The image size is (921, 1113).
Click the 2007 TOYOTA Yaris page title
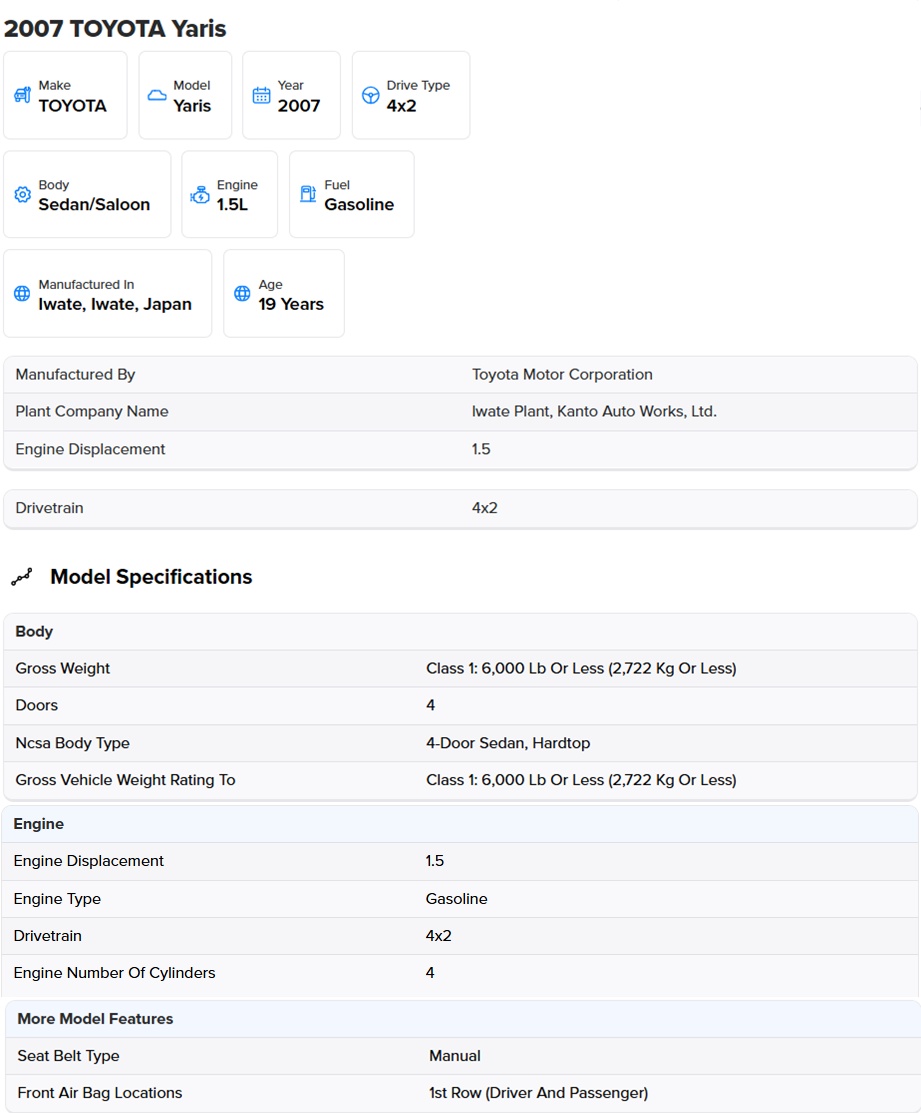(x=115, y=28)
